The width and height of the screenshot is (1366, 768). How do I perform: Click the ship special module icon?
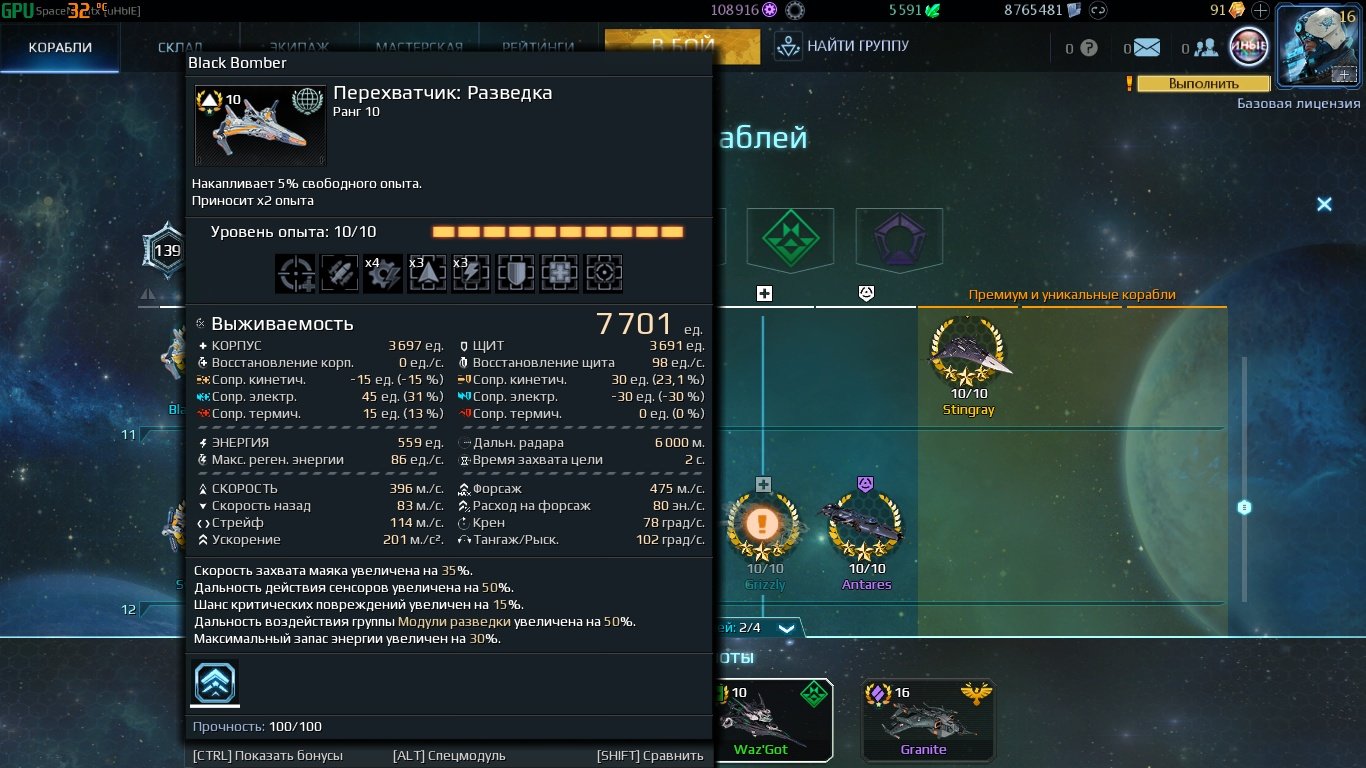(215, 682)
